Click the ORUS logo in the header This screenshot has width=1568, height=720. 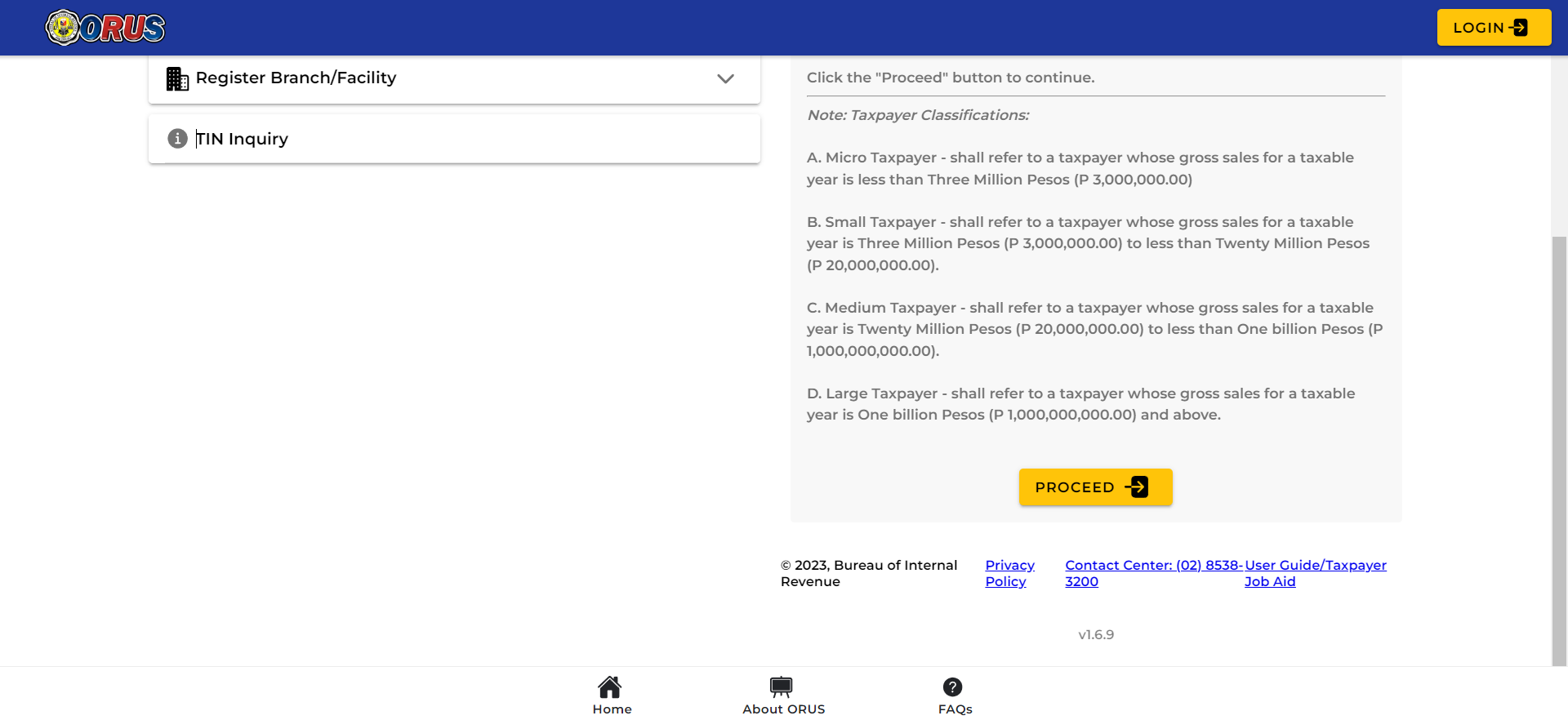[x=105, y=28]
